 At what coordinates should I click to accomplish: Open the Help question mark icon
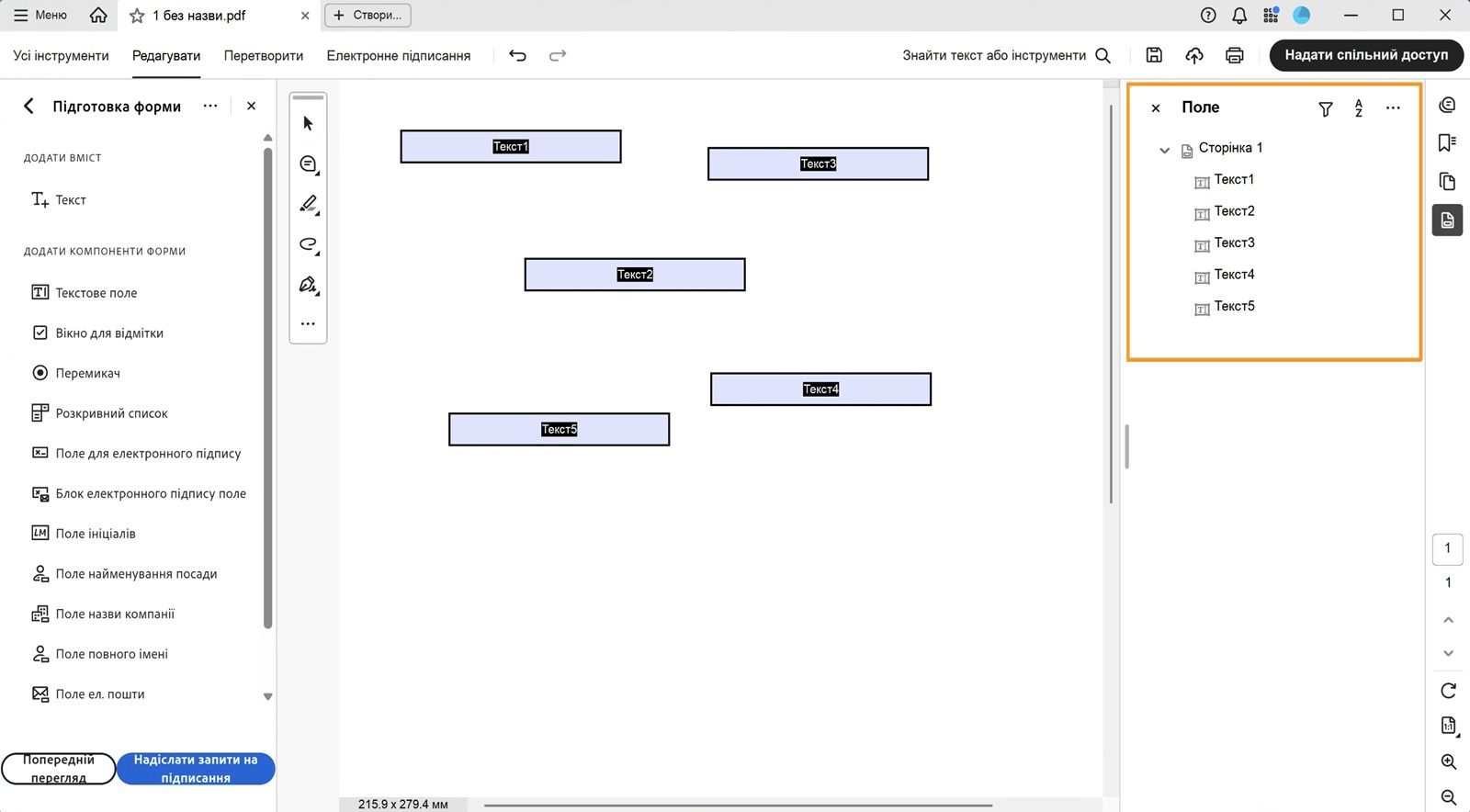click(1208, 15)
